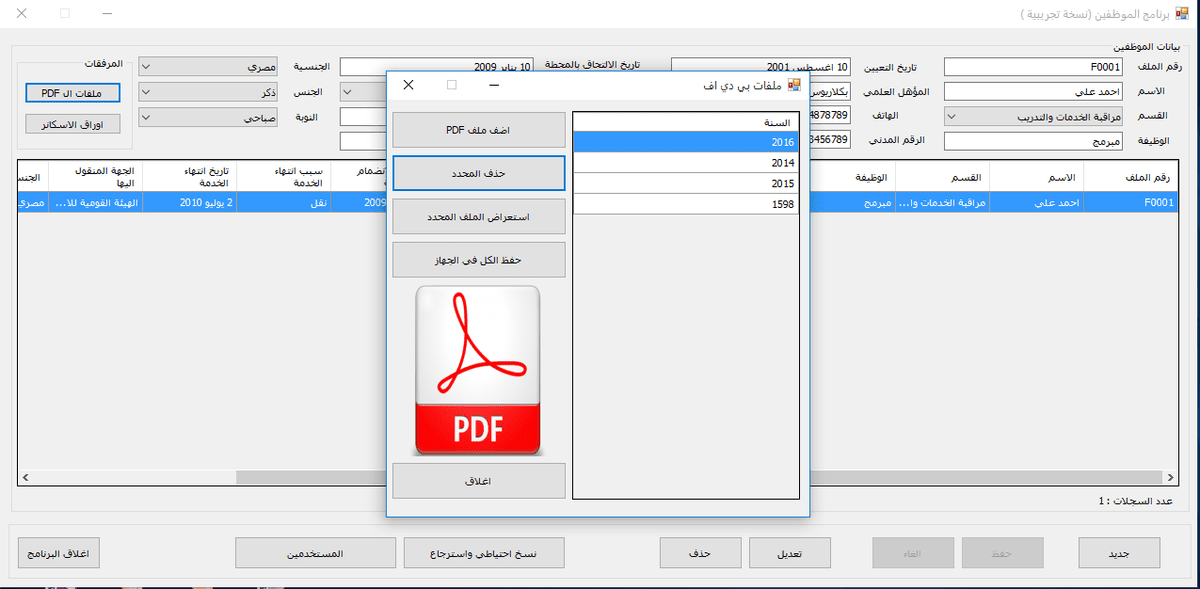1200x589 pixels.
Task: Close the ملفات بي دي اف dialog
Action: (408, 85)
